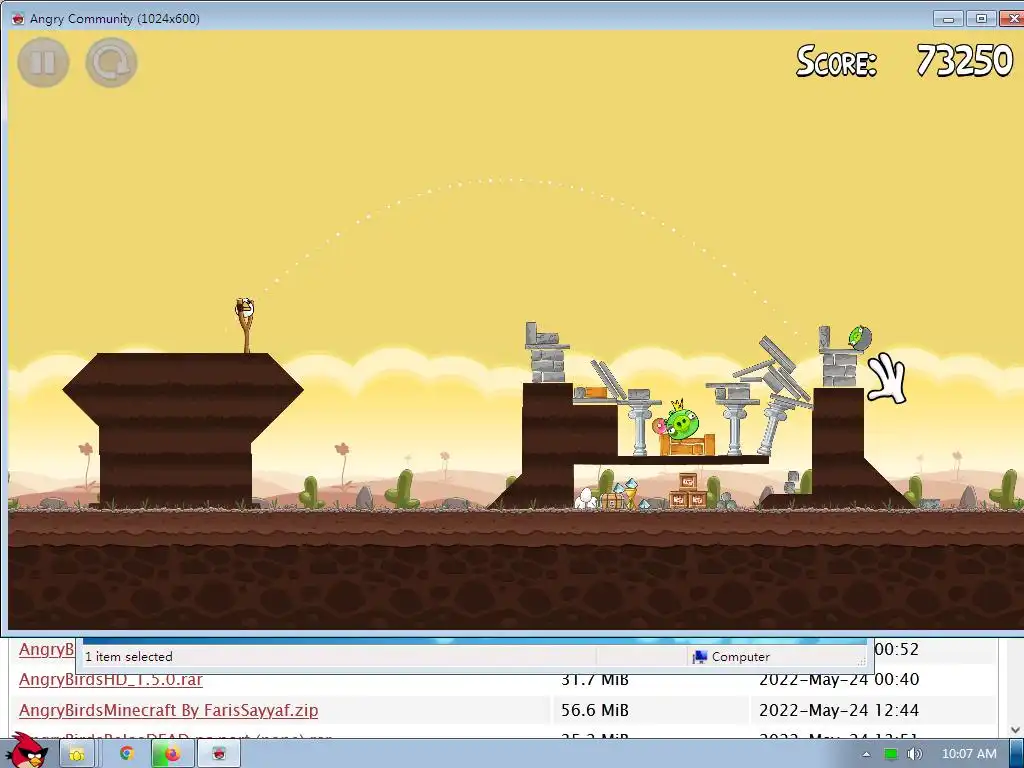Image resolution: width=1024 pixels, height=768 pixels.
Task: Open File Explorer from the taskbar
Action: tap(76, 754)
